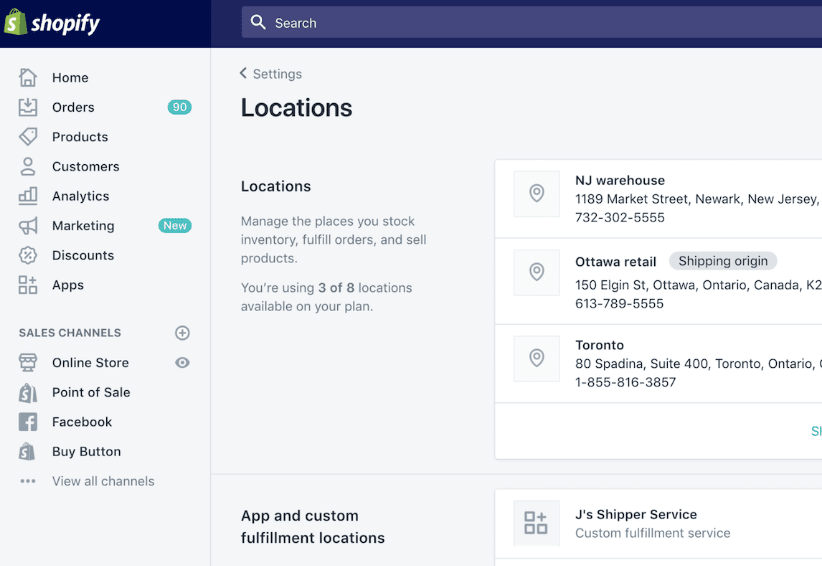
Task: Open the Home menu item
Action: click(x=70, y=78)
